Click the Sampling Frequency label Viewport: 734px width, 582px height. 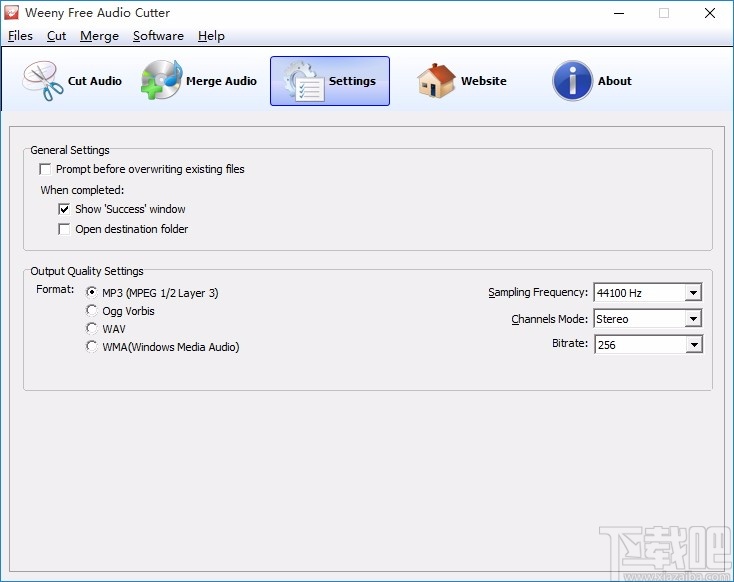538,292
